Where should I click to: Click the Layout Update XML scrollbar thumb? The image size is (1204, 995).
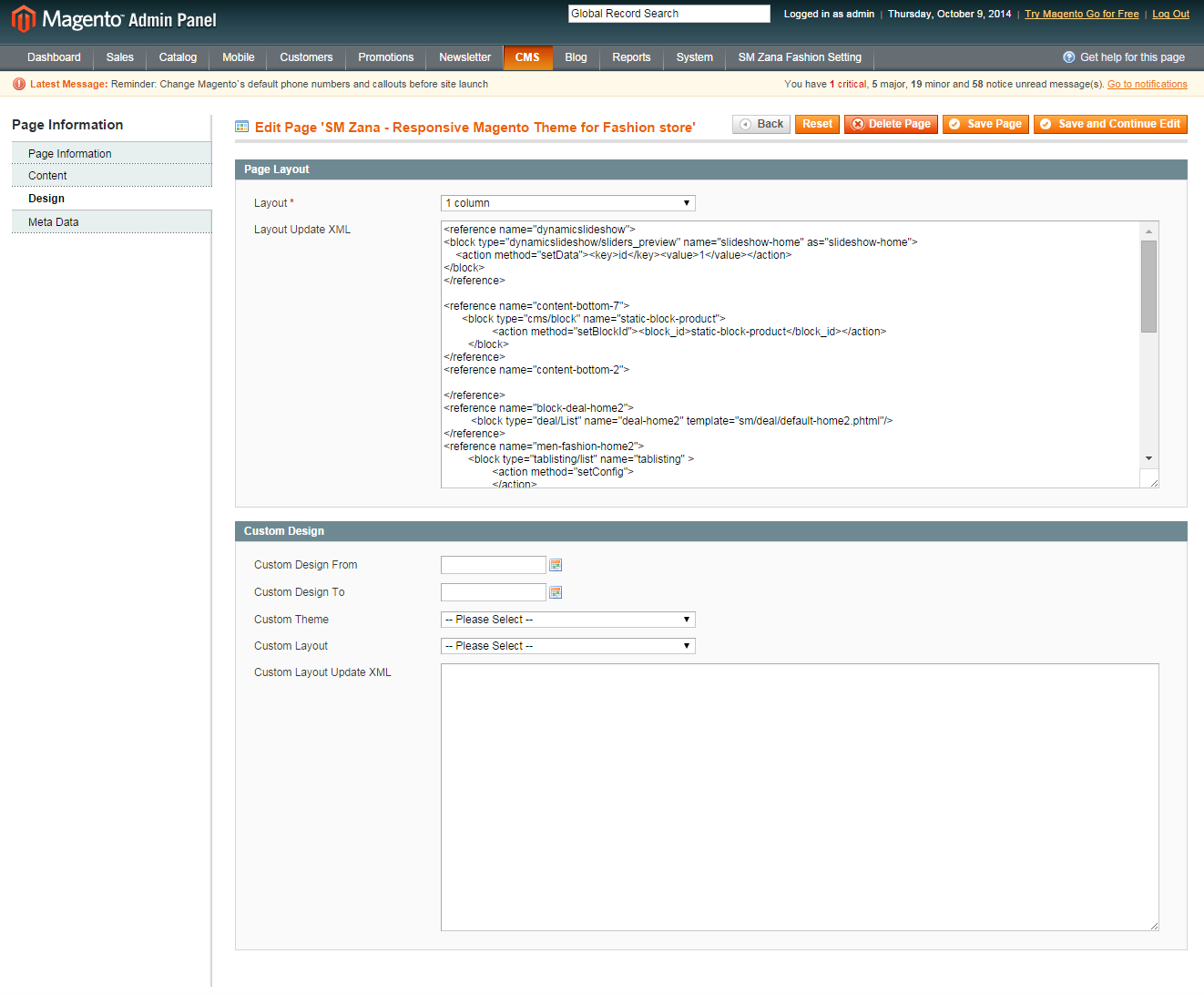pyautogui.click(x=1149, y=286)
